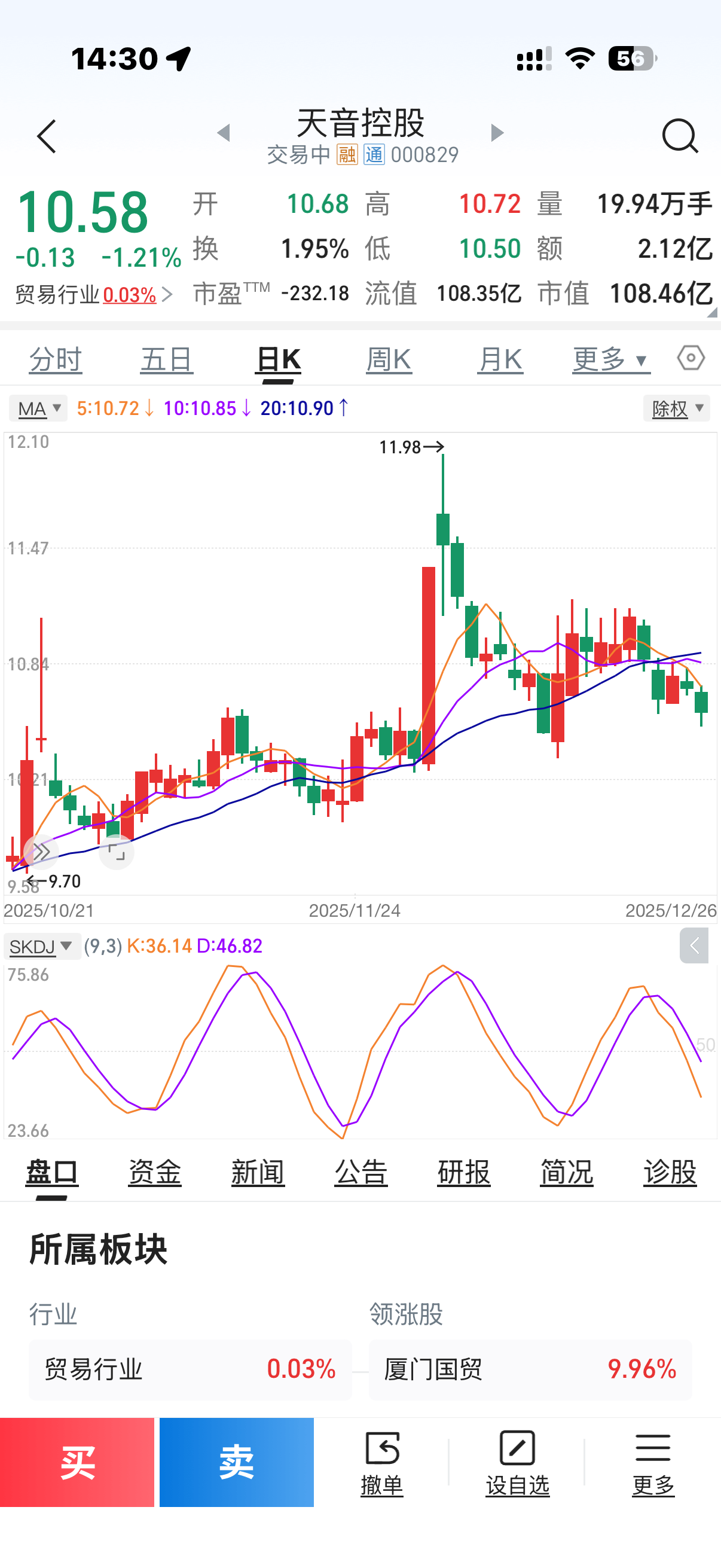Tap the 0.03% sector change link
Image resolution: width=721 pixels, height=1568 pixels.
tap(130, 295)
